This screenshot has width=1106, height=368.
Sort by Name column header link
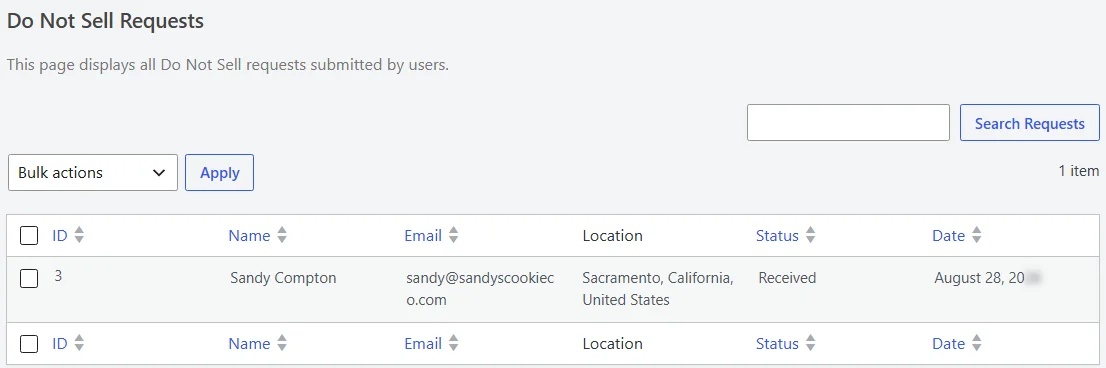[x=249, y=235]
